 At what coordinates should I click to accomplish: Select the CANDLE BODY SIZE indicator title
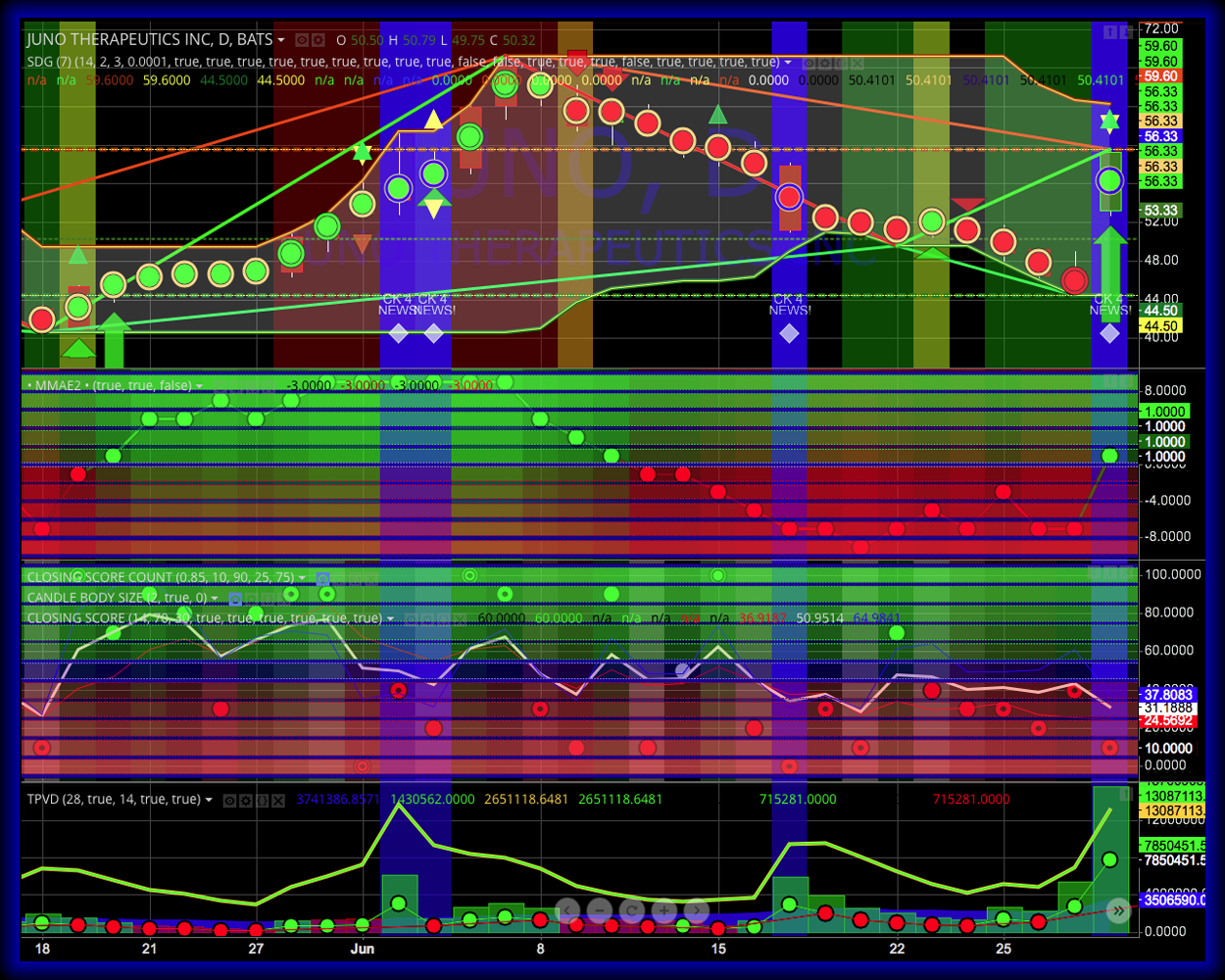(117, 598)
